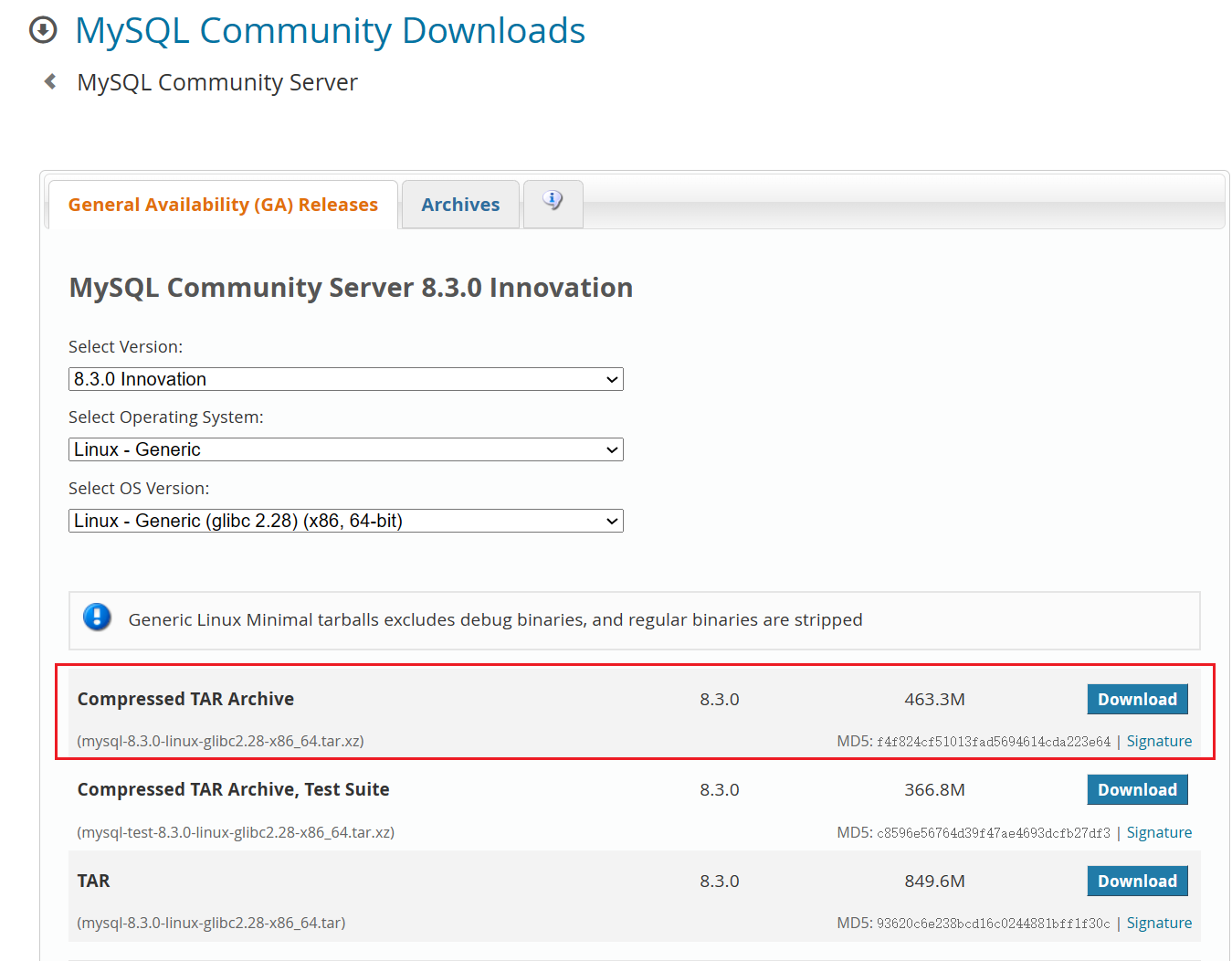Open Signature link for mysql-test tar.xz

(1159, 832)
